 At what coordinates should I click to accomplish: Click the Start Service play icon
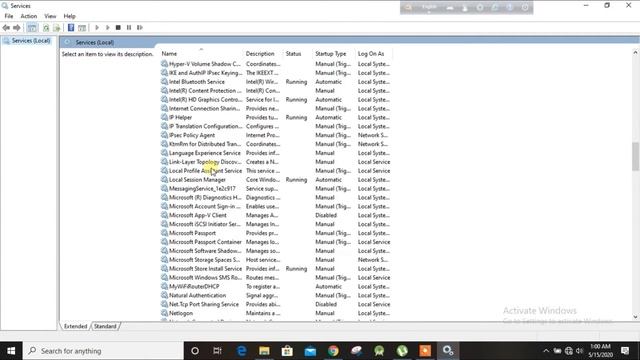coord(97,28)
